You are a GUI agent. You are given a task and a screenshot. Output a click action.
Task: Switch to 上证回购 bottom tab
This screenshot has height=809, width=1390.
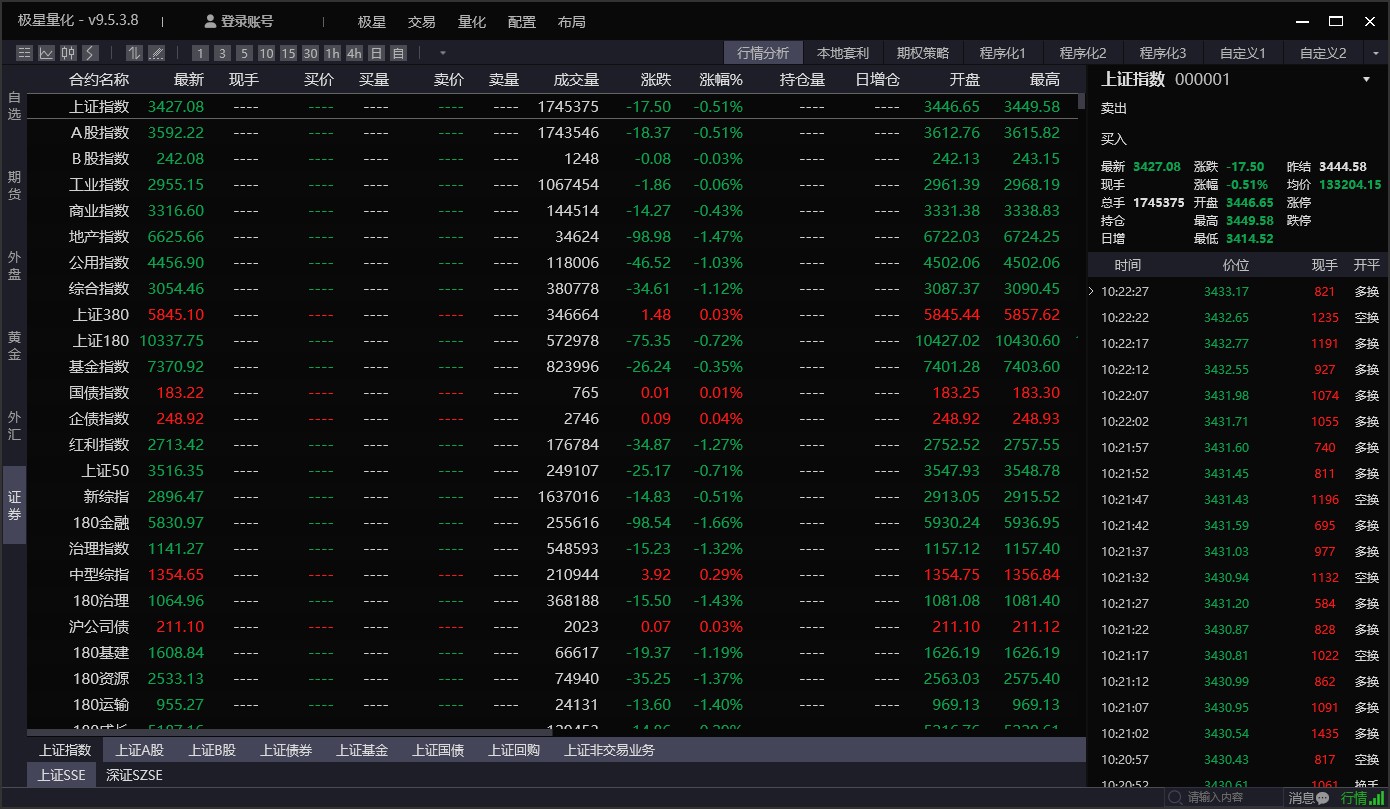[x=514, y=750]
